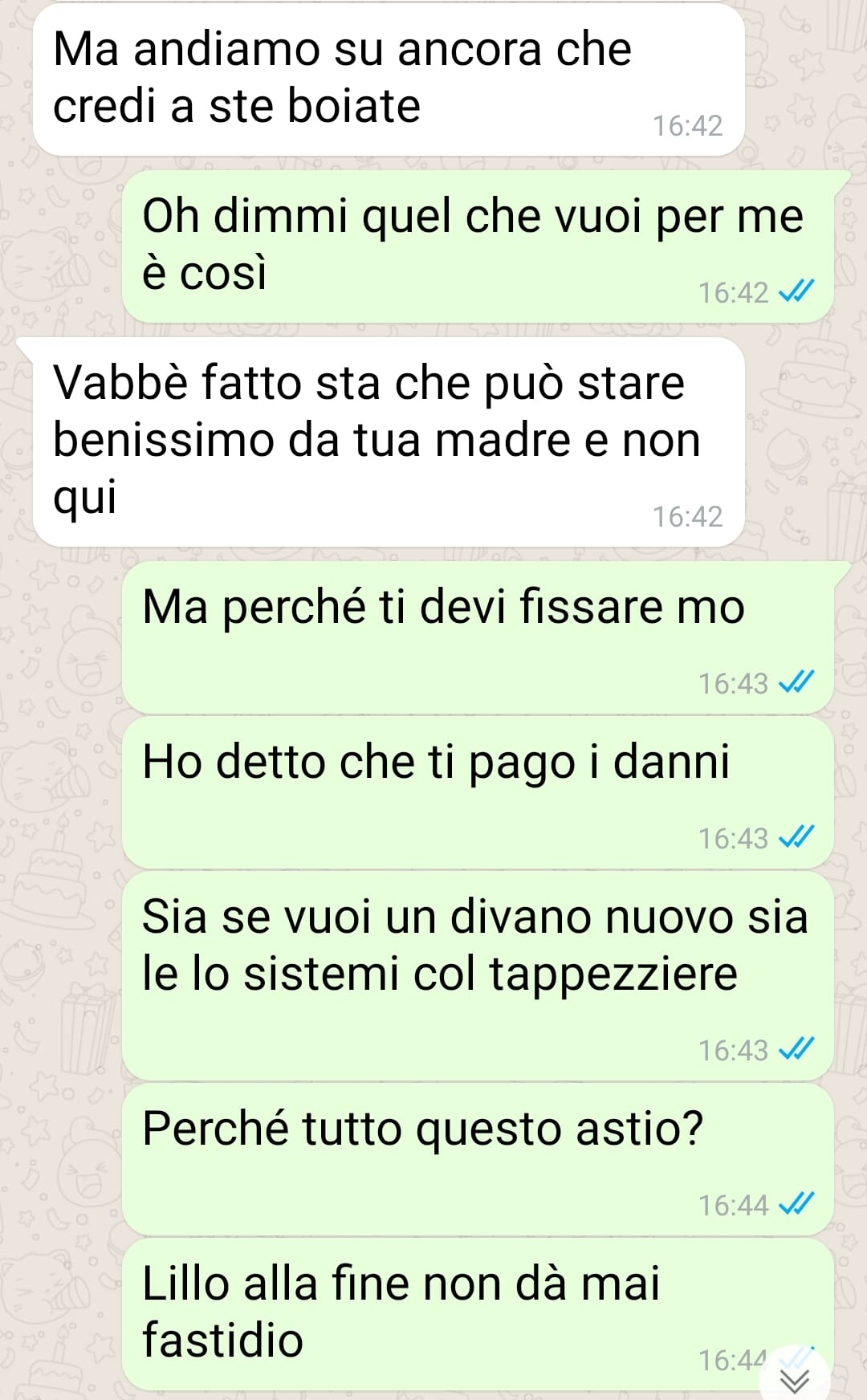Tap the 'Lillo alla fine non dà mai fastidio' message
Image resolution: width=867 pixels, height=1400 pixels.
(x=478, y=1314)
